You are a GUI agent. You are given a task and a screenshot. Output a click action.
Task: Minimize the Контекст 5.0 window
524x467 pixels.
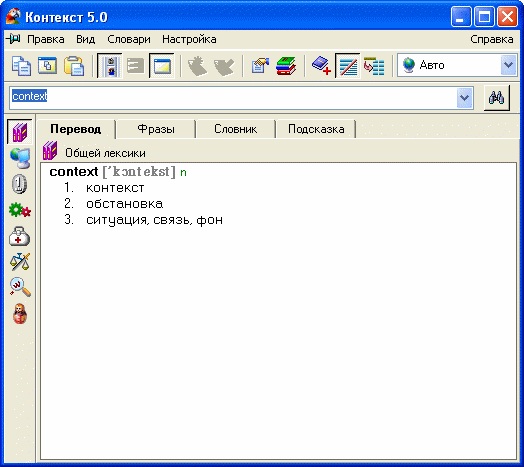(x=461, y=16)
